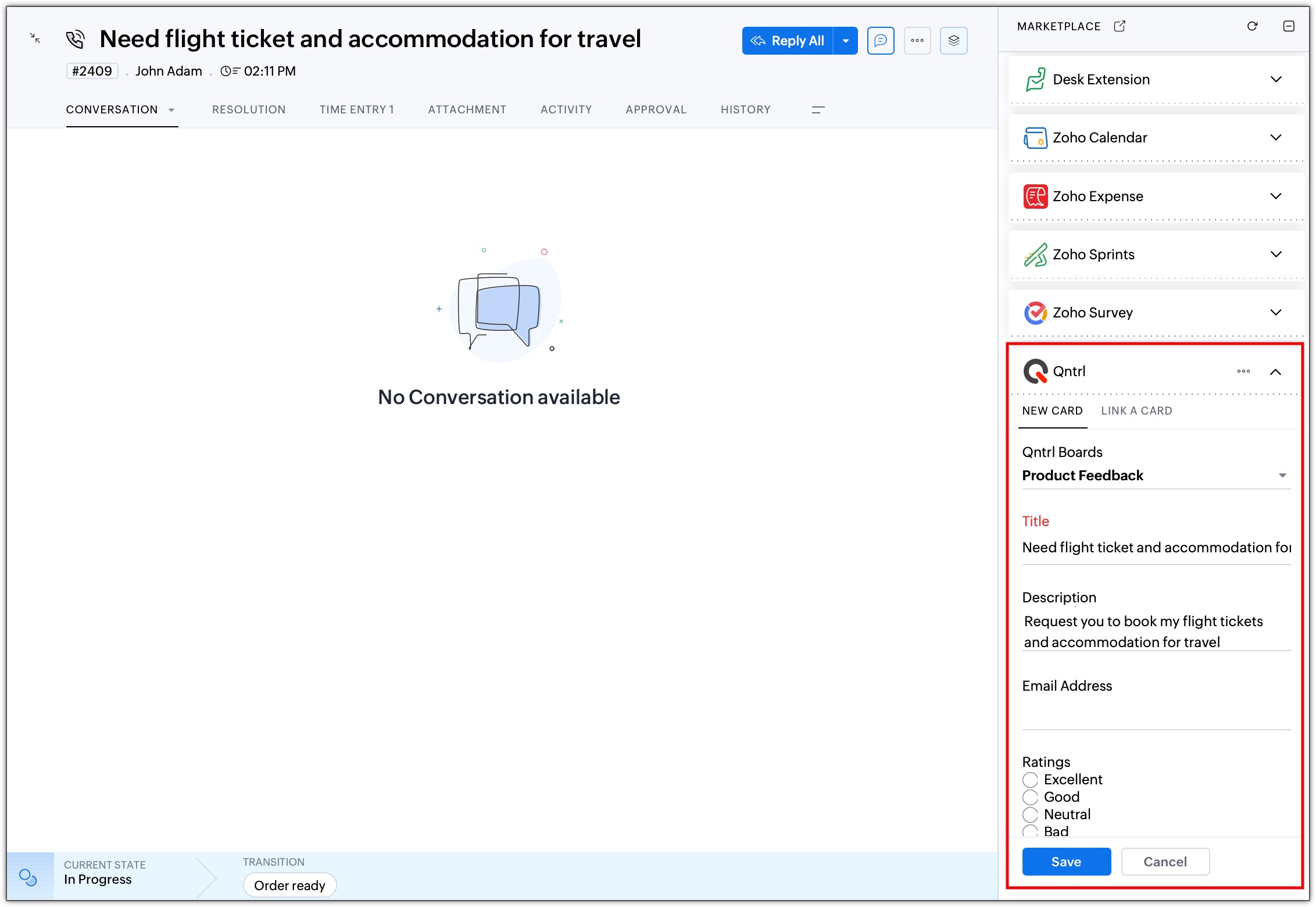Select the Neutral rating option
This screenshot has width=1316, height=907.
1030,815
